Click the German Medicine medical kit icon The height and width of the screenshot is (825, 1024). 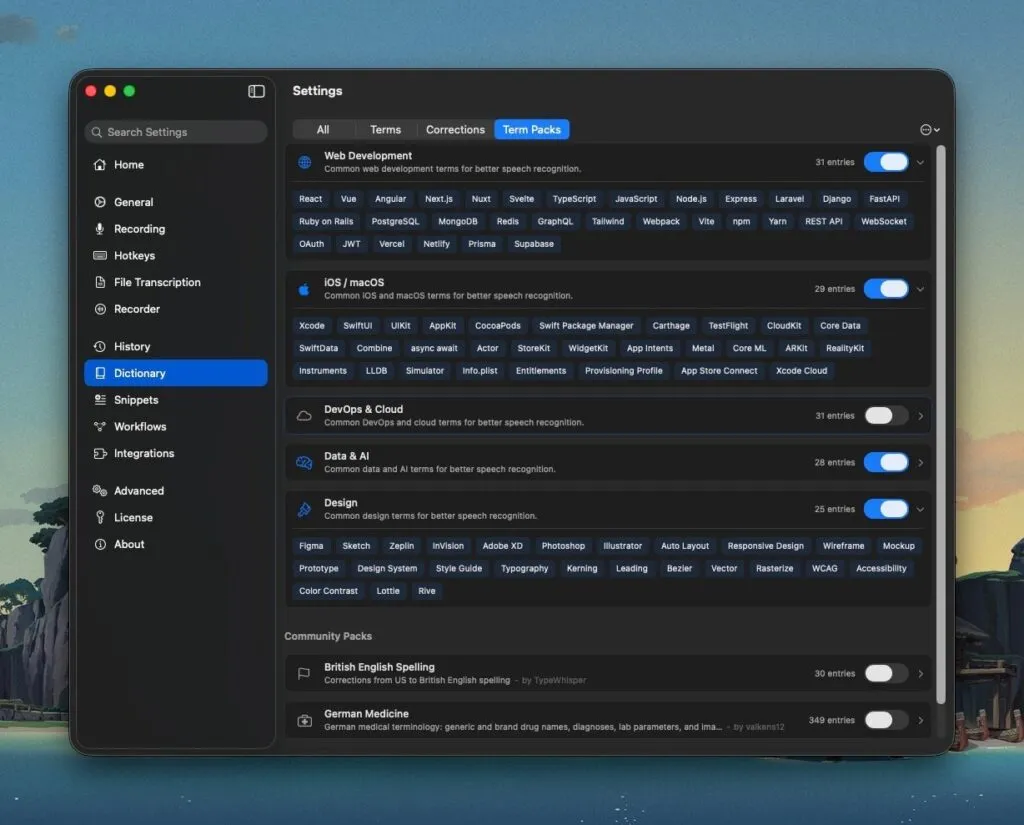click(x=304, y=720)
